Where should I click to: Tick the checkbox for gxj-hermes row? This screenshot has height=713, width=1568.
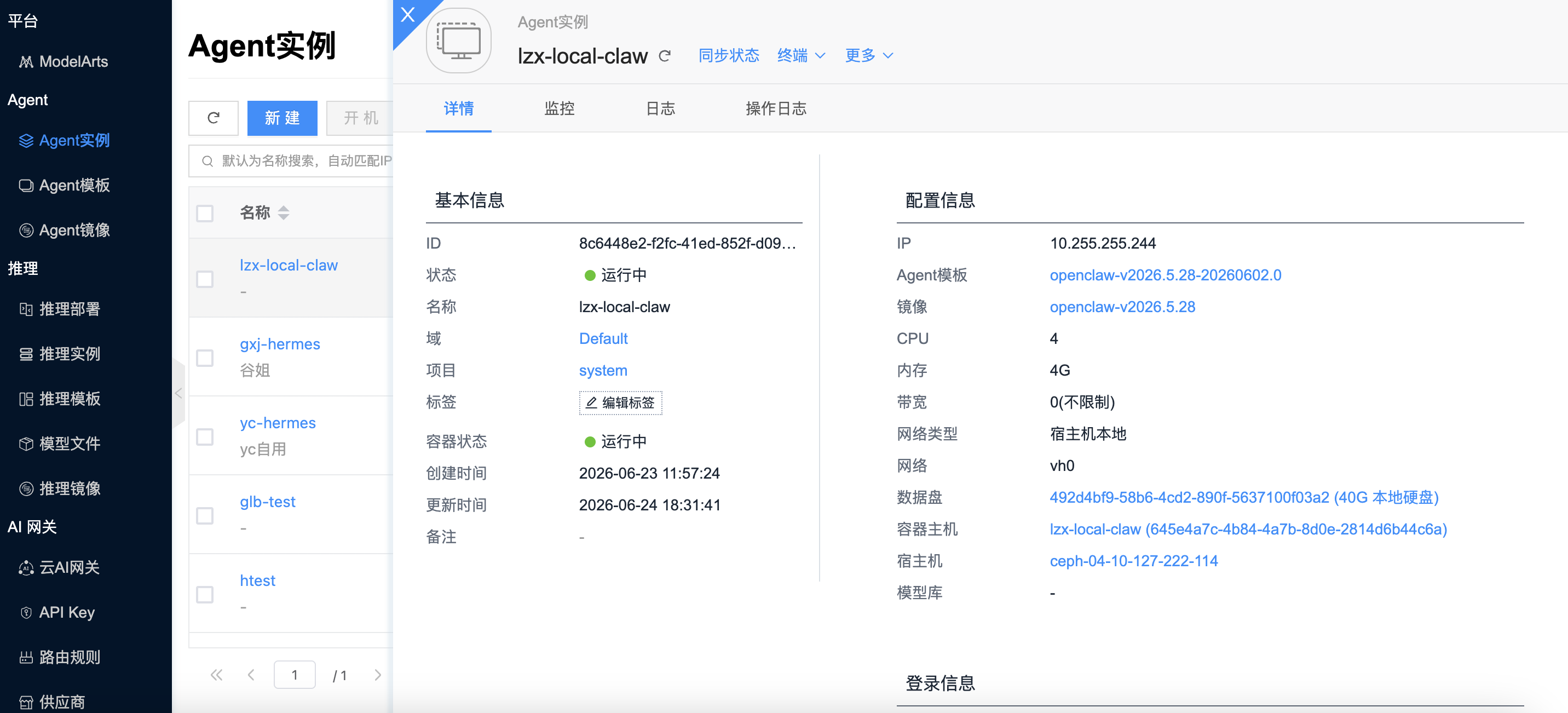click(205, 358)
